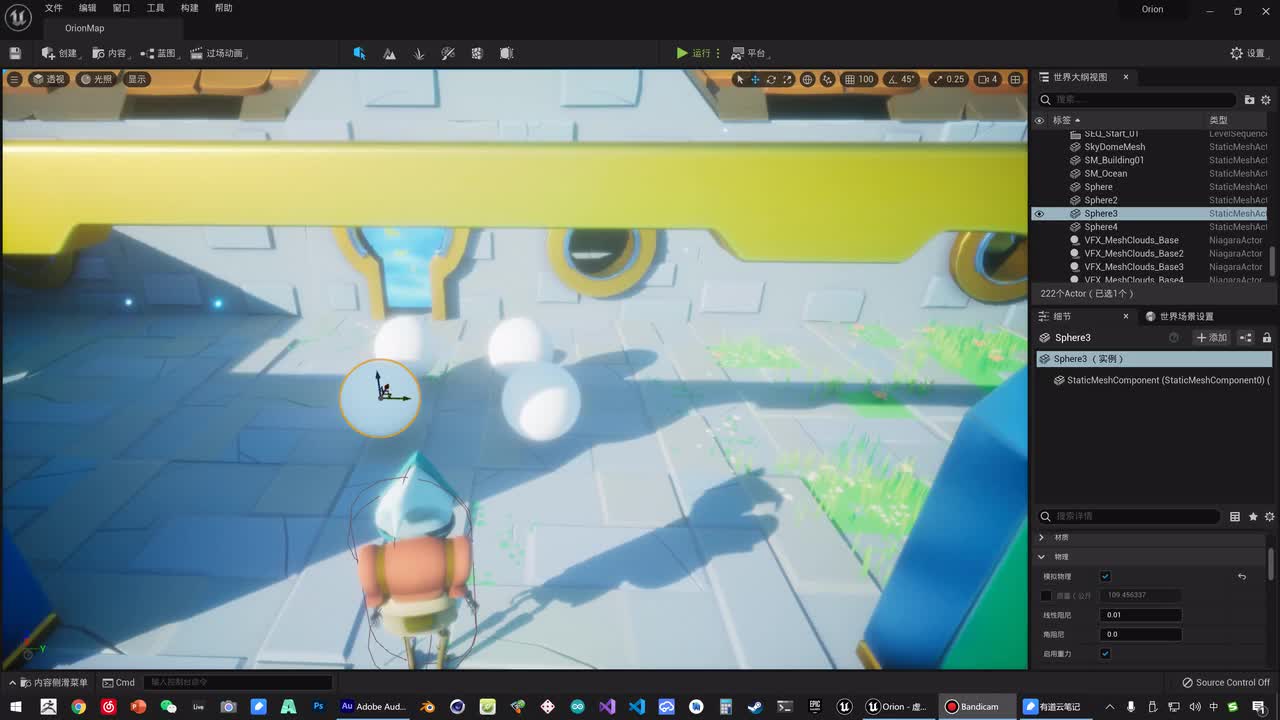The width and height of the screenshot is (1280, 720).
Task: Open the 构建 menu
Action: click(x=189, y=8)
